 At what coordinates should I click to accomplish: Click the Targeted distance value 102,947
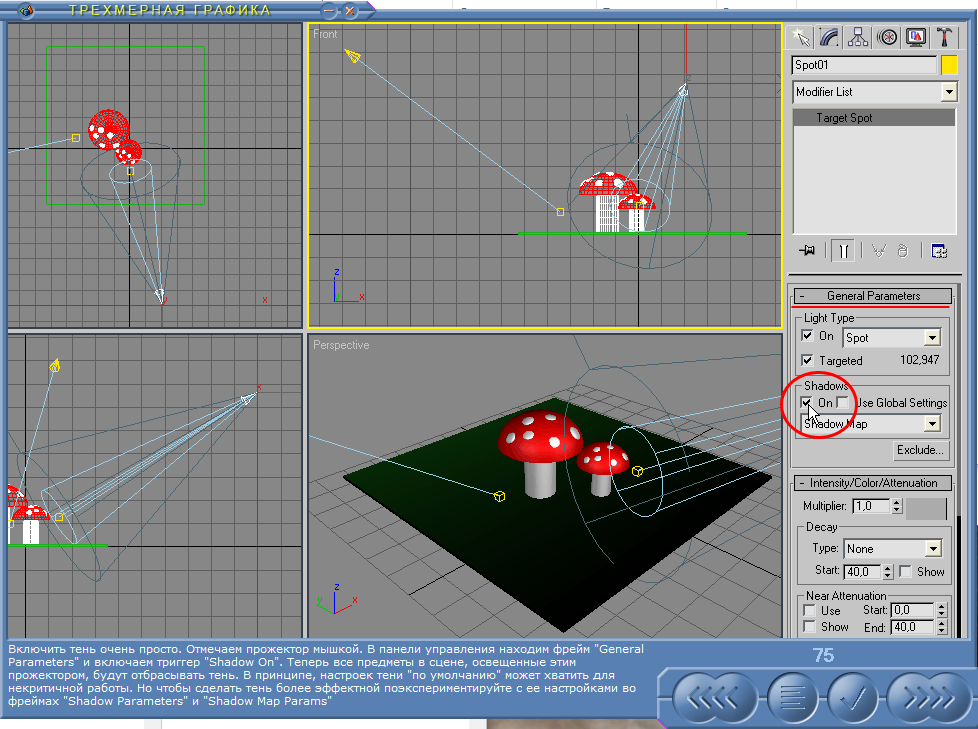[919, 360]
